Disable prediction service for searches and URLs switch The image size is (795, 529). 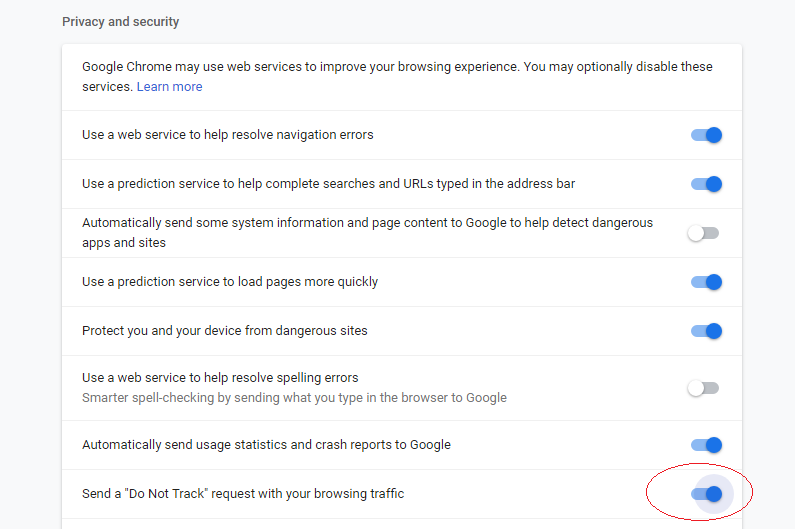click(x=706, y=184)
